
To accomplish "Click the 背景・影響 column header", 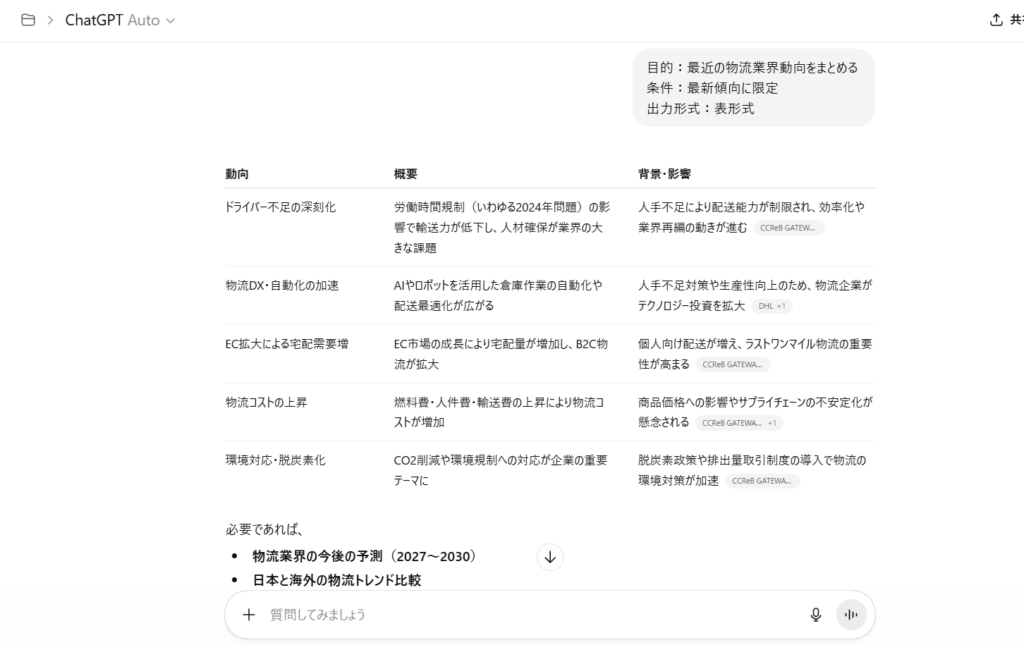I will point(664,174).
